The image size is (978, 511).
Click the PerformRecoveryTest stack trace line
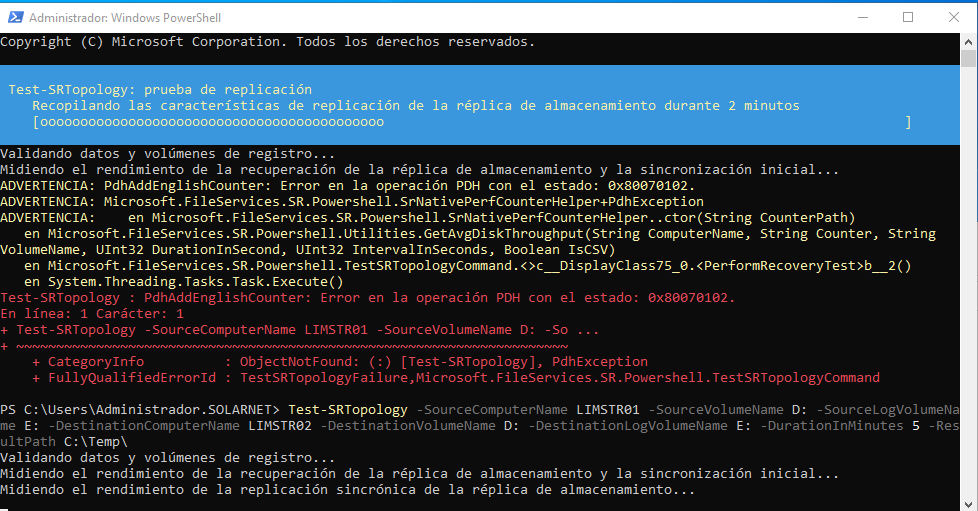468,266
